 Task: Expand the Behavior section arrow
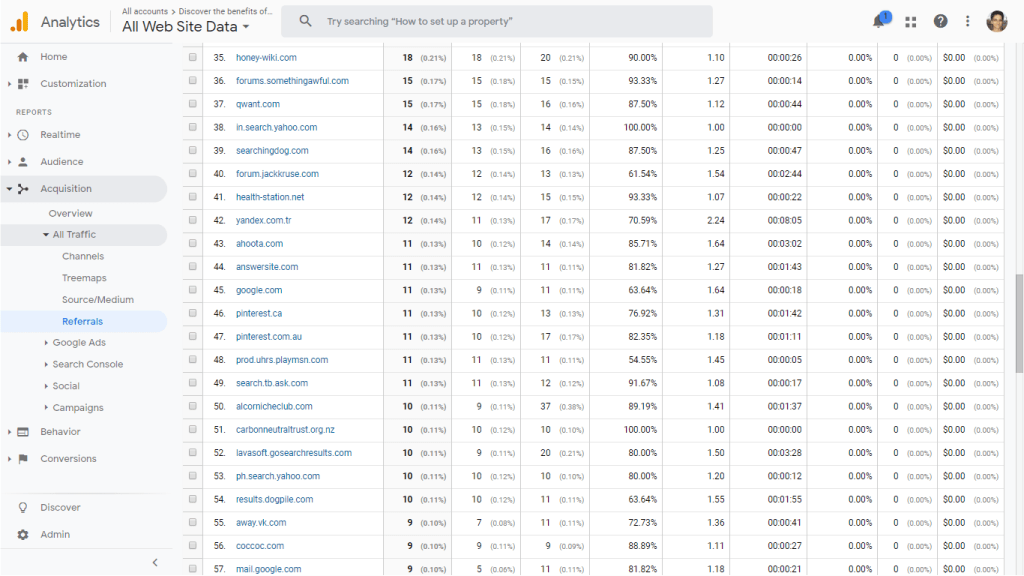click(x=9, y=432)
